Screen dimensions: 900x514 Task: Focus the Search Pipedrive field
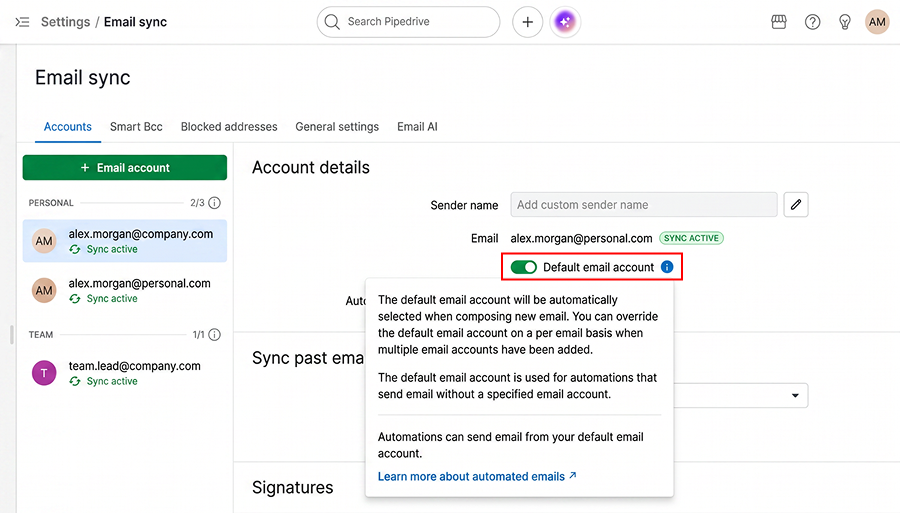pos(408,22)
